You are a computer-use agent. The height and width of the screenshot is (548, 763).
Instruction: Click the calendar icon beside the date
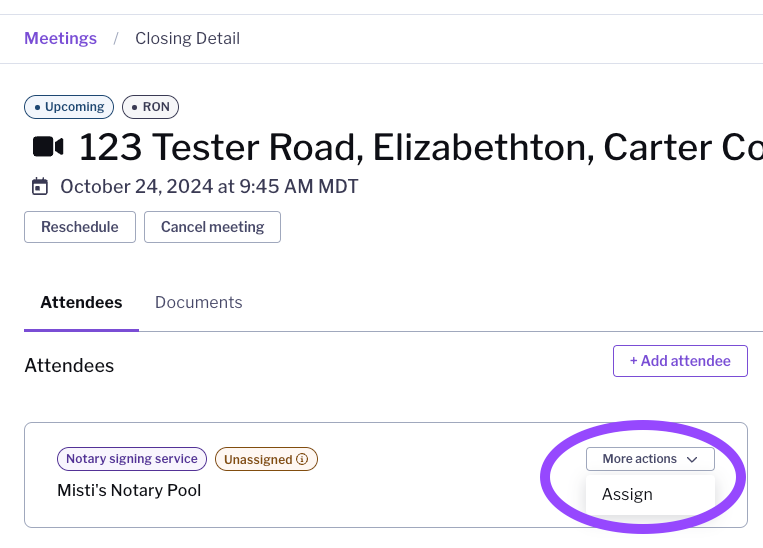tap(40, 186)
